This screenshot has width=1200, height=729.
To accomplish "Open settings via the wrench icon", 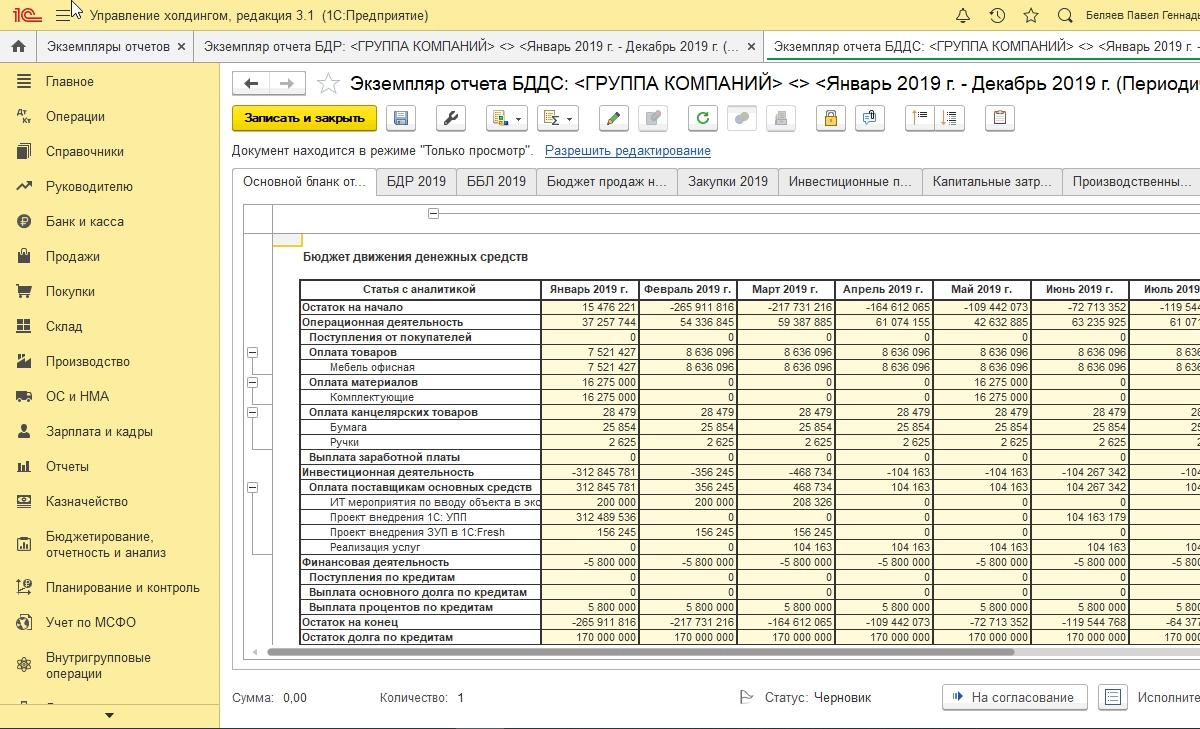I will point(451,118).
